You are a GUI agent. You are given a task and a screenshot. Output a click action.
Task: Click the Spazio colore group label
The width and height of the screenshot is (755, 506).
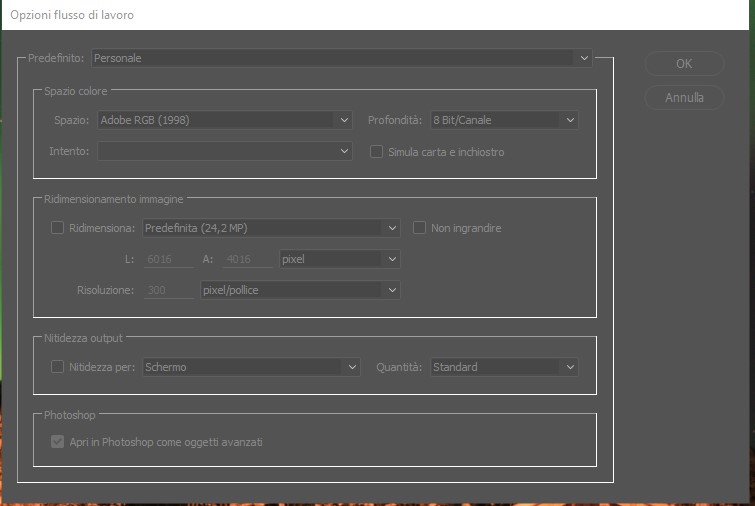coord(76,91)
